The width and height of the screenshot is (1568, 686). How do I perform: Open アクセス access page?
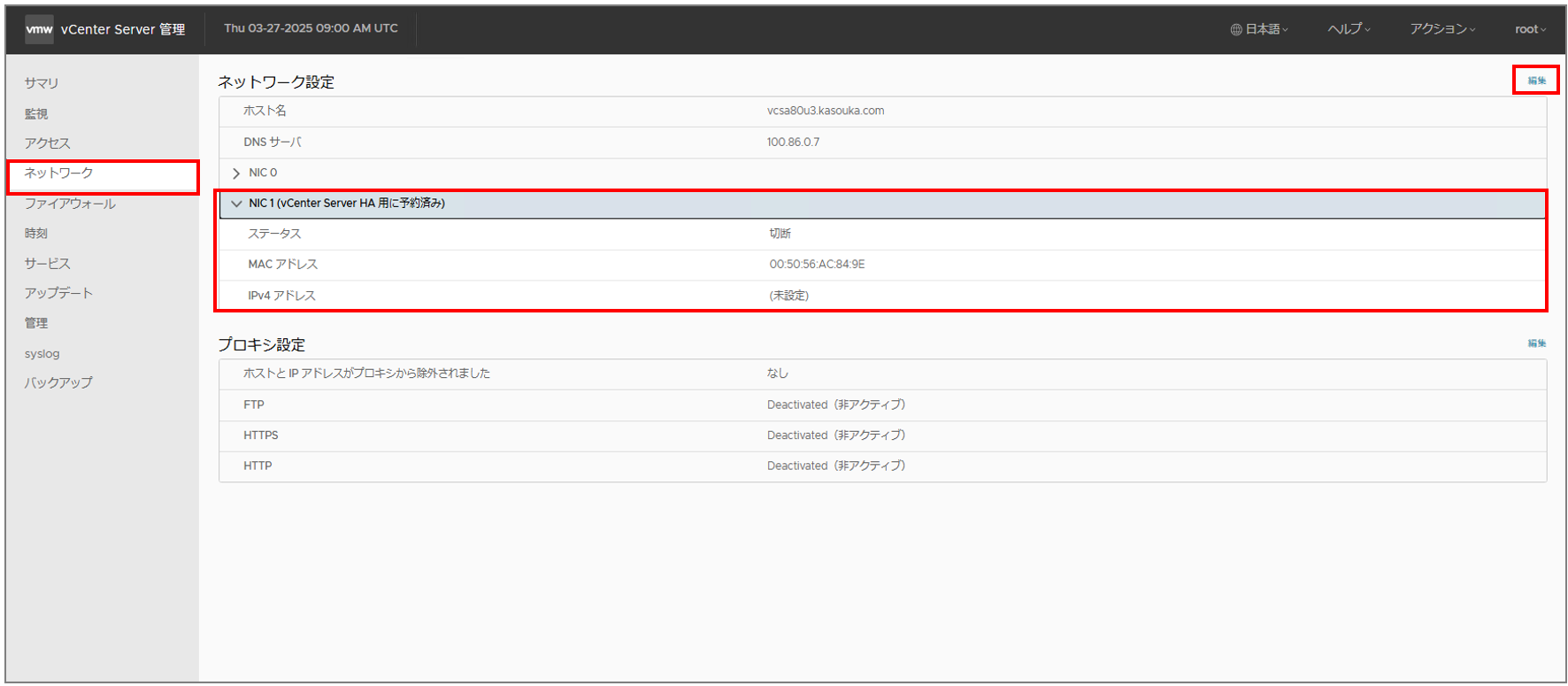[x=47, y=143]
